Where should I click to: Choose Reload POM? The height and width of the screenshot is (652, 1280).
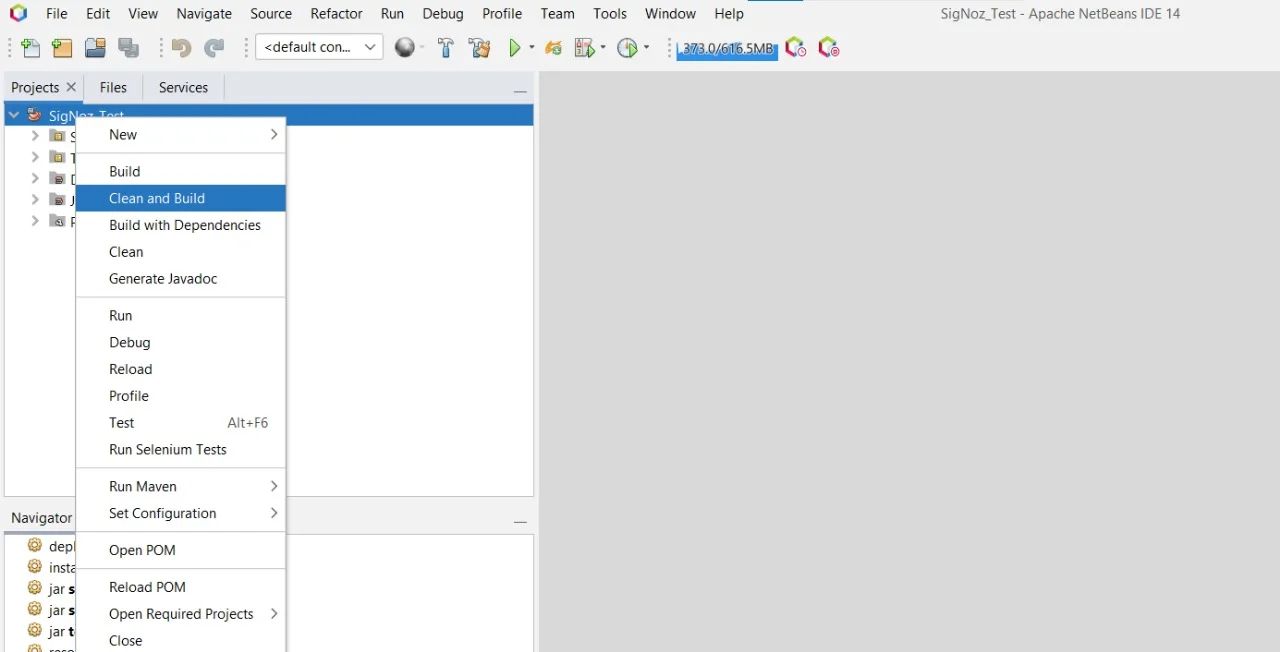[x=181, y=587]
